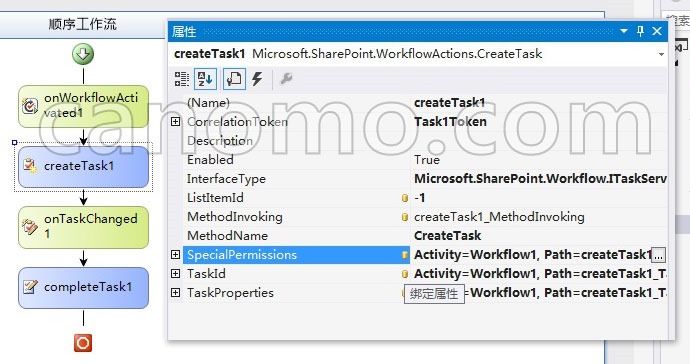Open the createTask1 object selector dropdown
Screen dimensions: 690x364
click(x=661, y=54)
